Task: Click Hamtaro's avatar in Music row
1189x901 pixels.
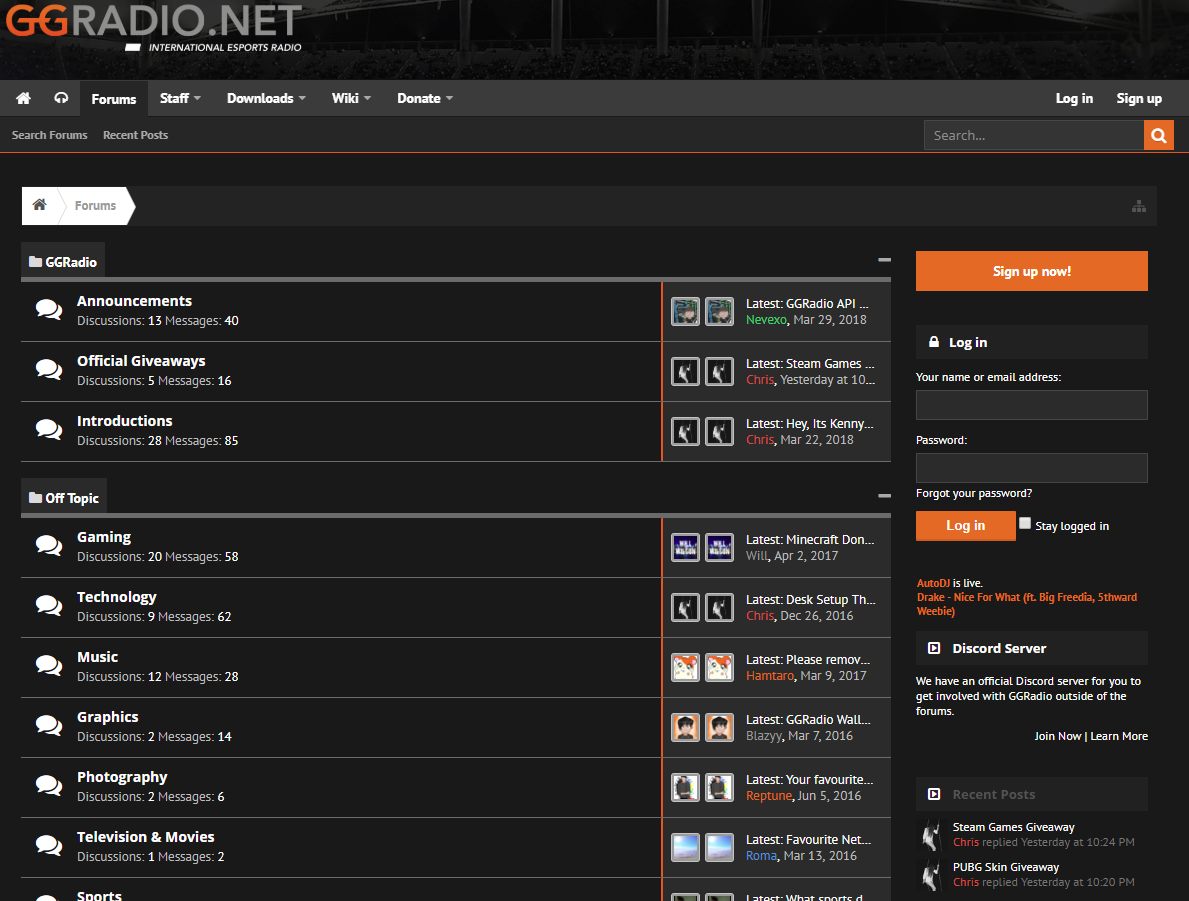Action: click(x=685, y=667)
